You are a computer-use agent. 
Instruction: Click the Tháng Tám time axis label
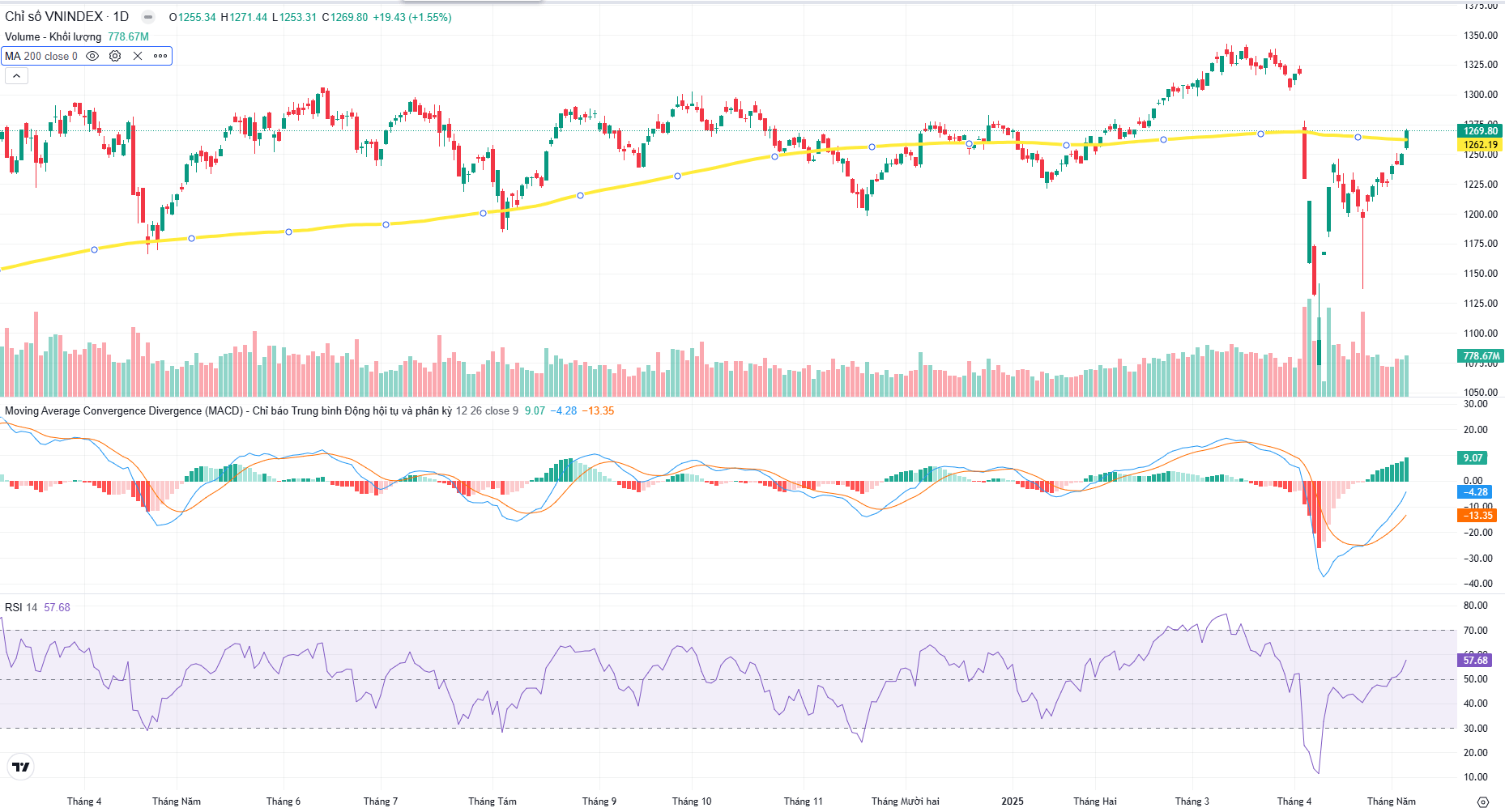click(492, 801)
